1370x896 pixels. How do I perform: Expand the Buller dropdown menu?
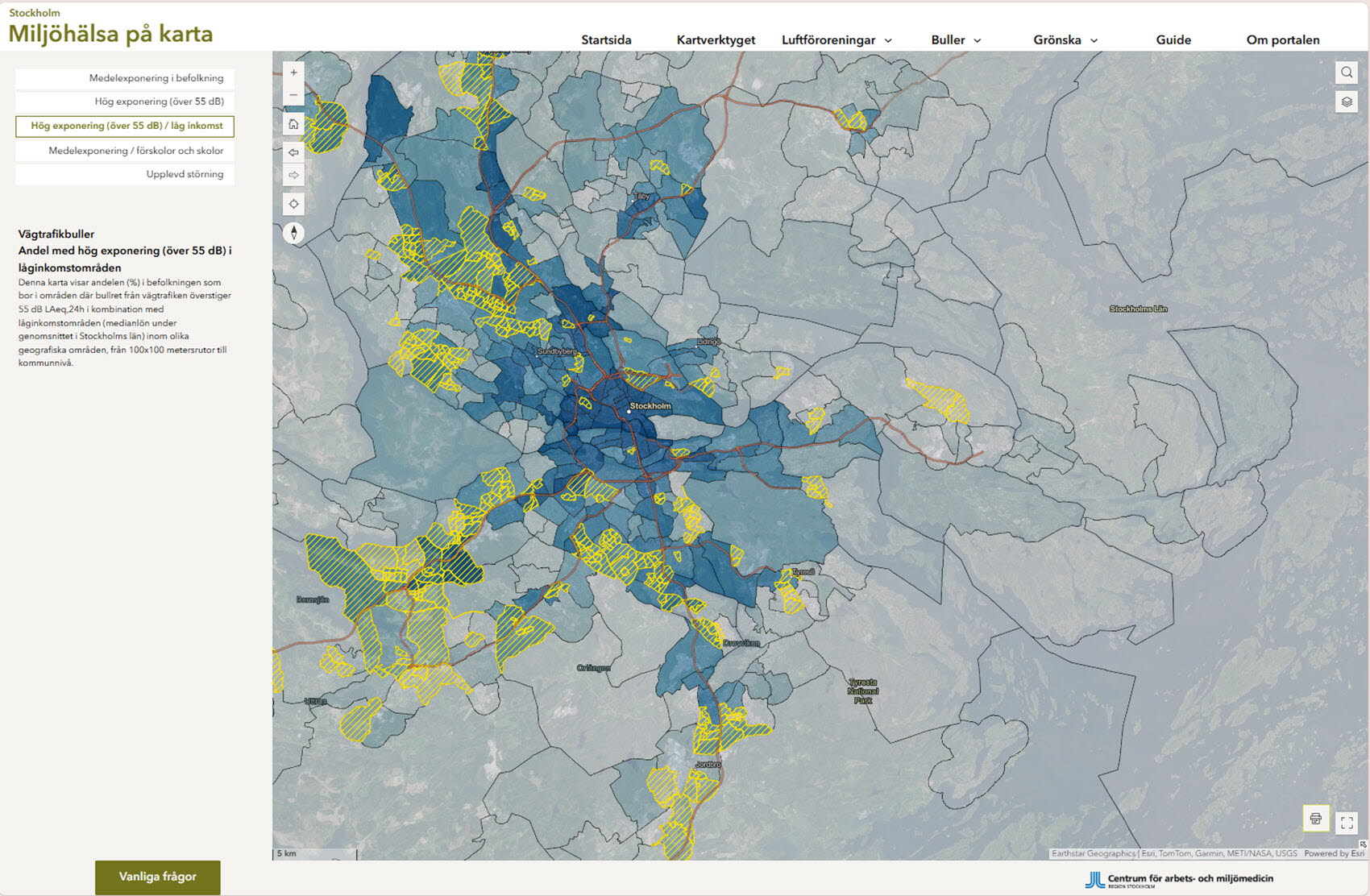point(956,40)
